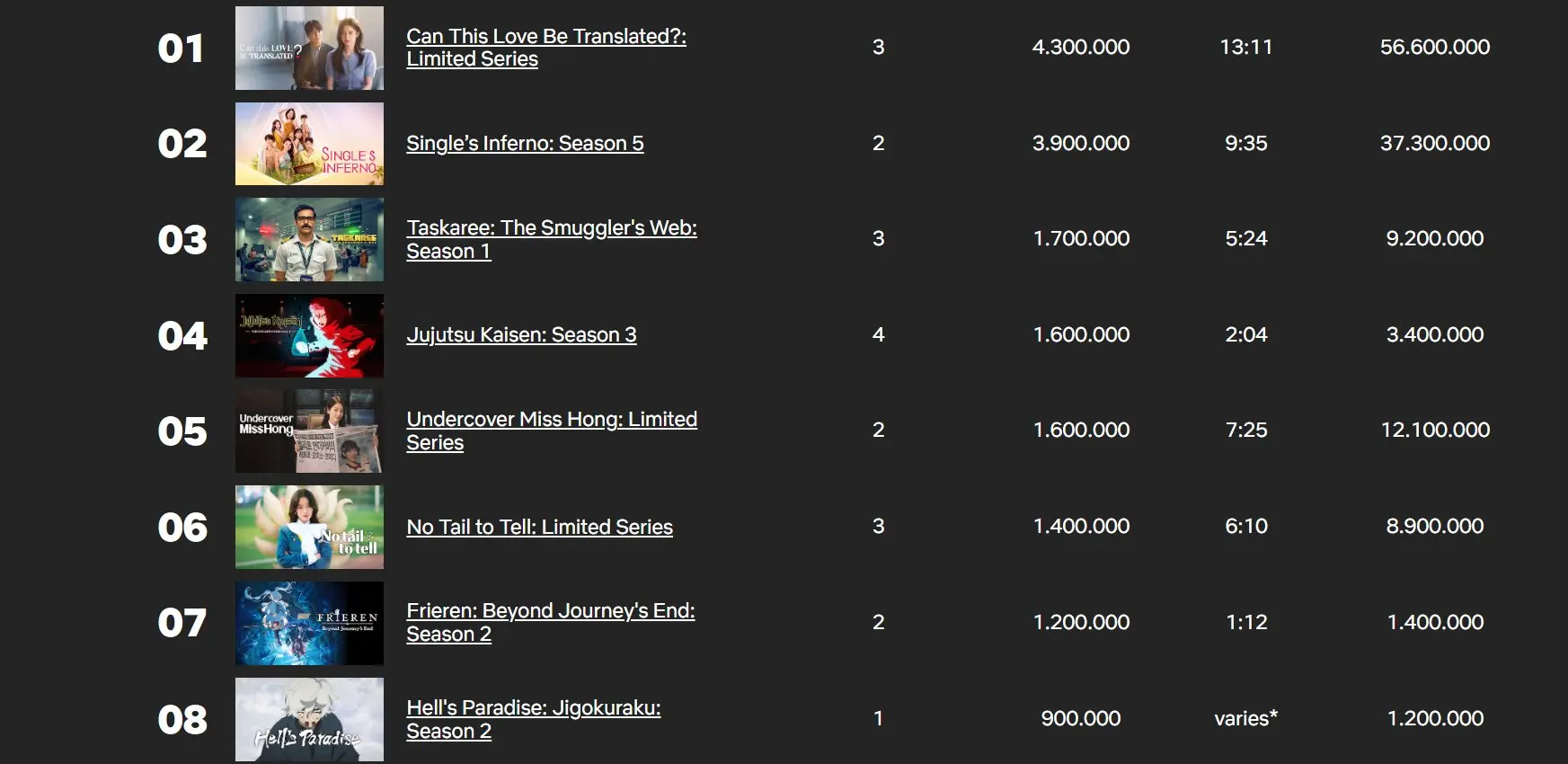Click the No Tail to Tell thumbnail
The image size is (1568, 764).
[x=309, y=528]
